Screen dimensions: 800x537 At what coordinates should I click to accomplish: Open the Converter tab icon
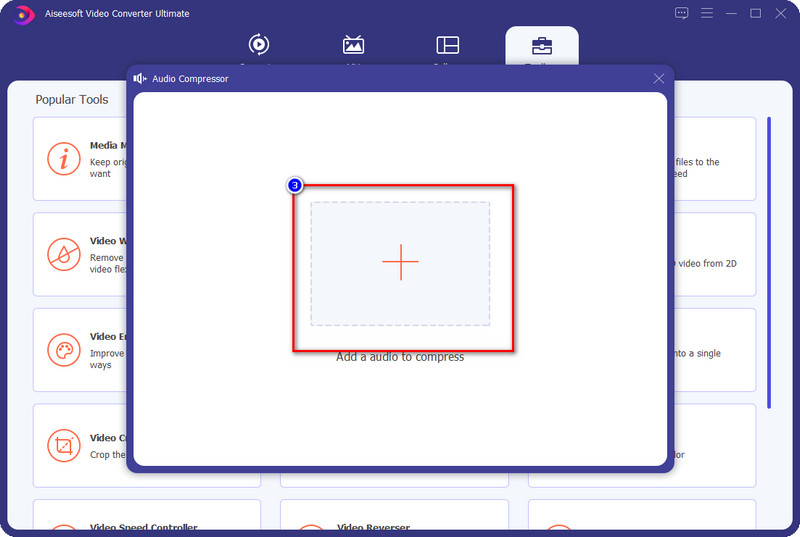pyautogui.click(x=259, y=45)
